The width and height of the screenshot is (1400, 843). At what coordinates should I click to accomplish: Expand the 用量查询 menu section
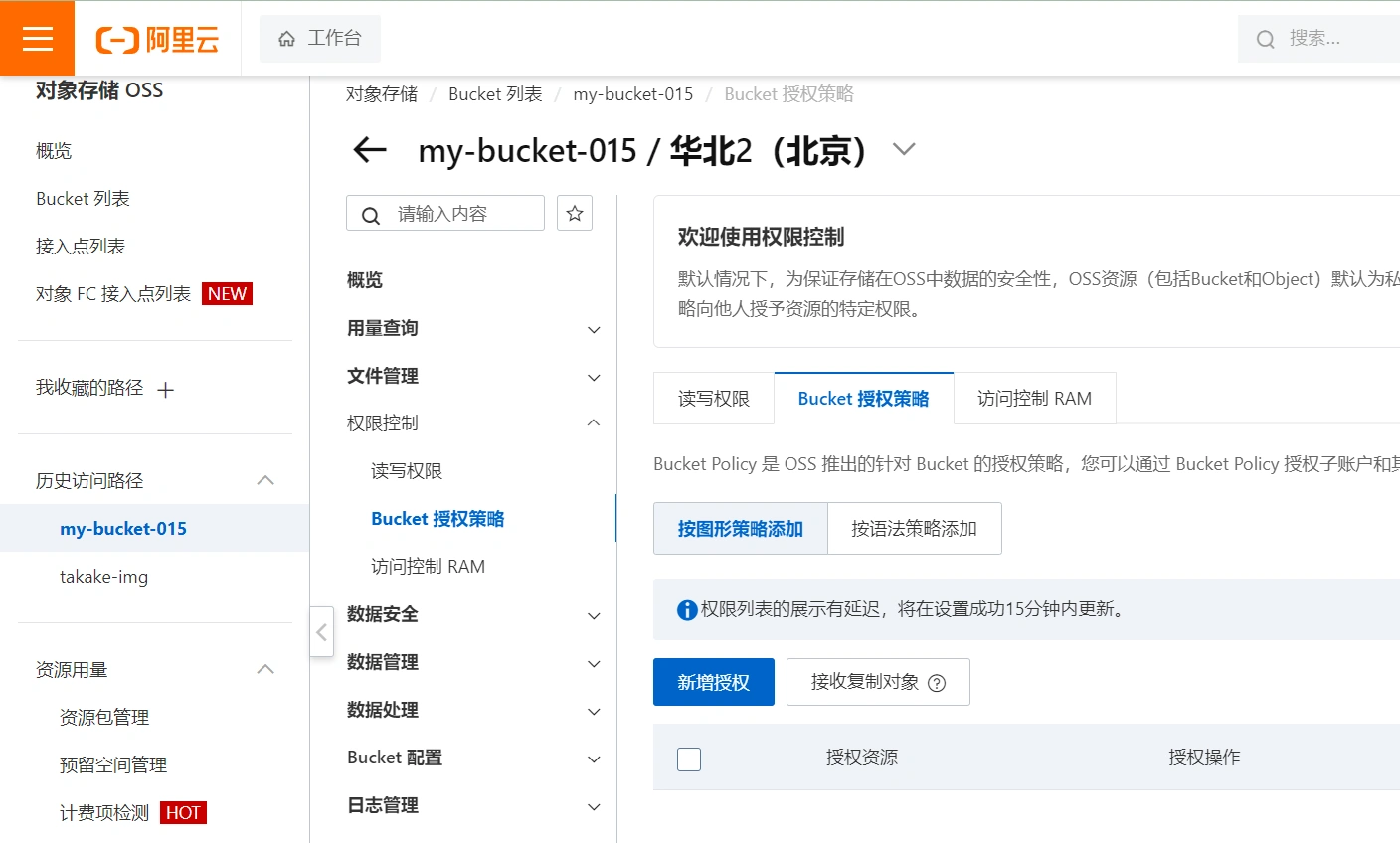click(x=594, y=329)
